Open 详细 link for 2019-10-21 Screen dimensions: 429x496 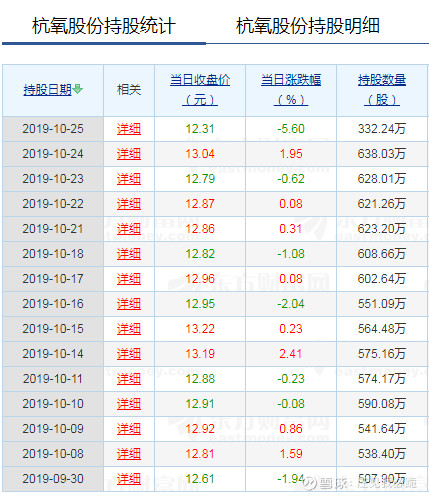click(129, 229)
